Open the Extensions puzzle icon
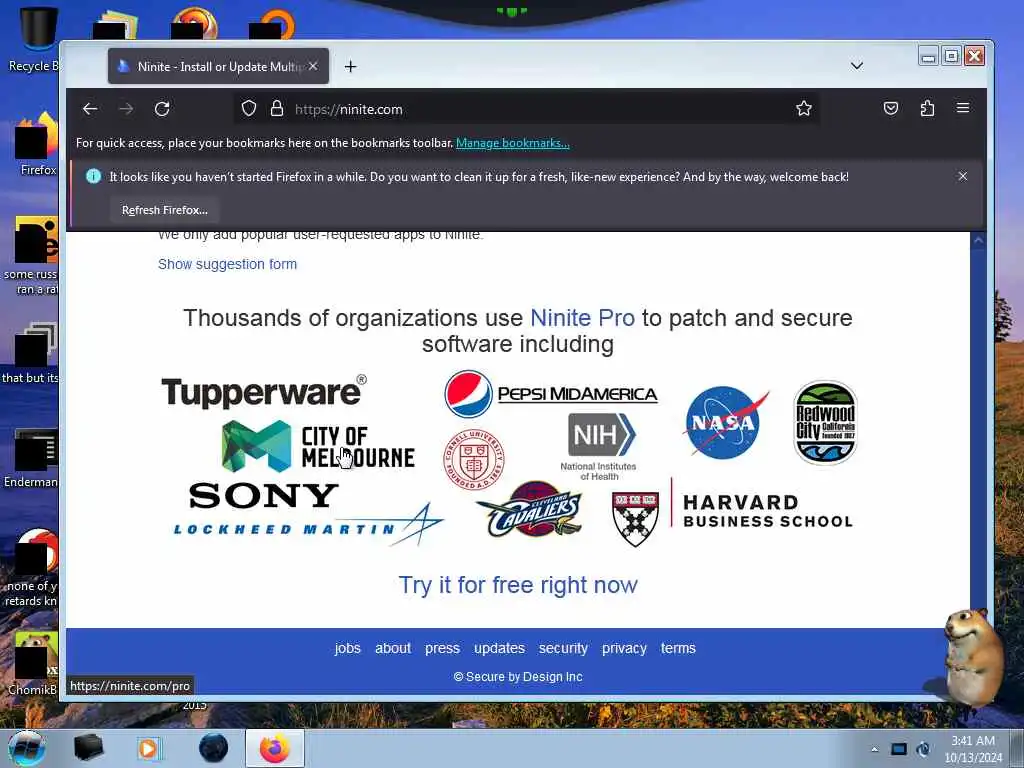Image resolution: width=1024 pixels, height=768 pixels. click(927, 108)
